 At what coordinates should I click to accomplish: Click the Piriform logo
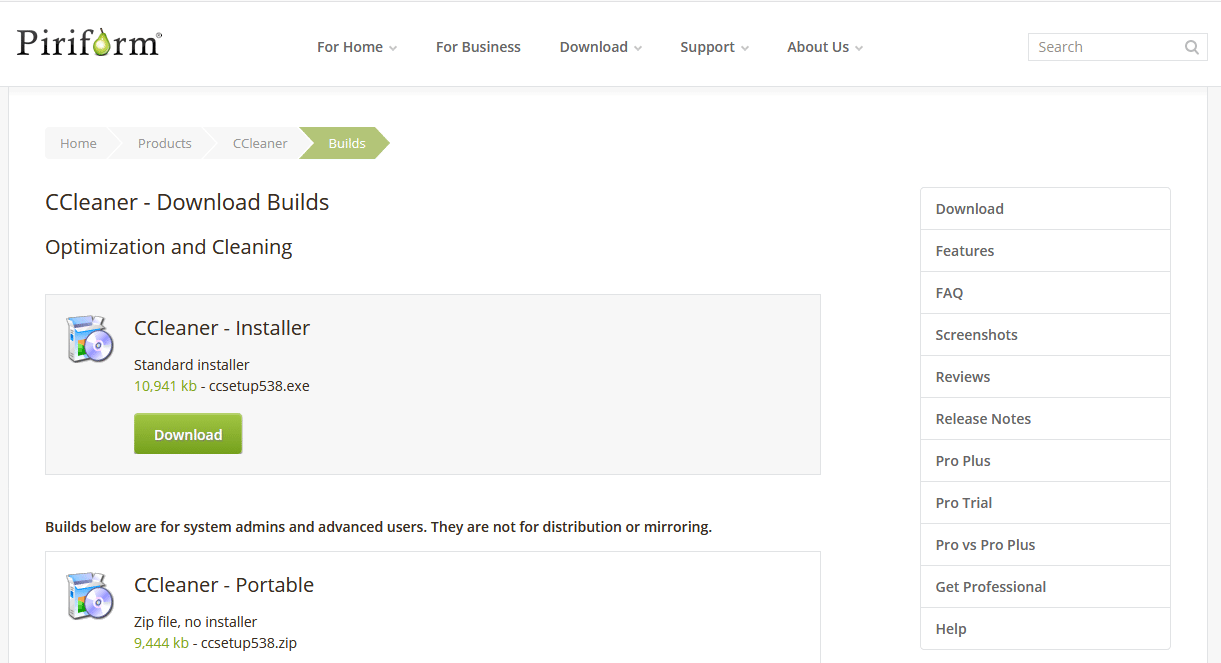point(89,42)
